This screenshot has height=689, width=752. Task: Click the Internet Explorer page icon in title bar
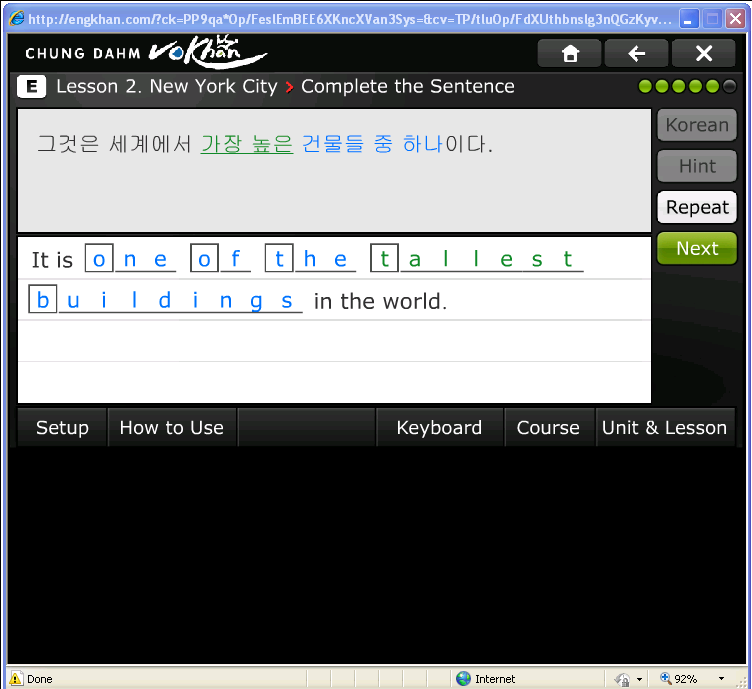[16, 19]
